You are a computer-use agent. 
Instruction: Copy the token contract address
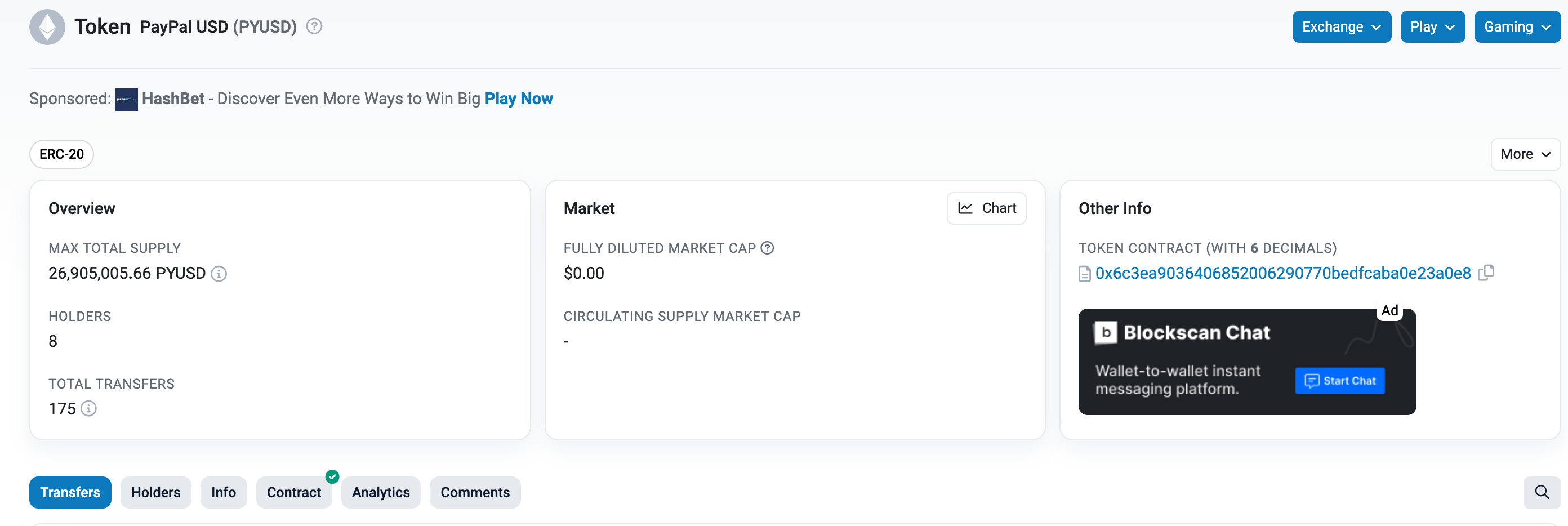(x=1486, y=273)
